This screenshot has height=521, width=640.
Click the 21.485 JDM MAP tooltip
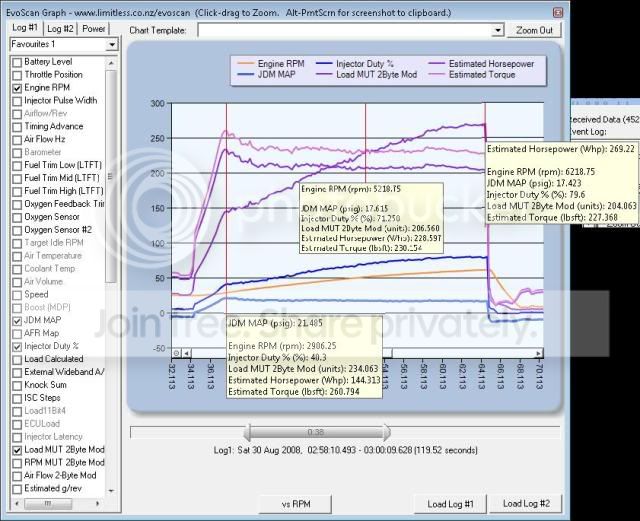point(304,357)
